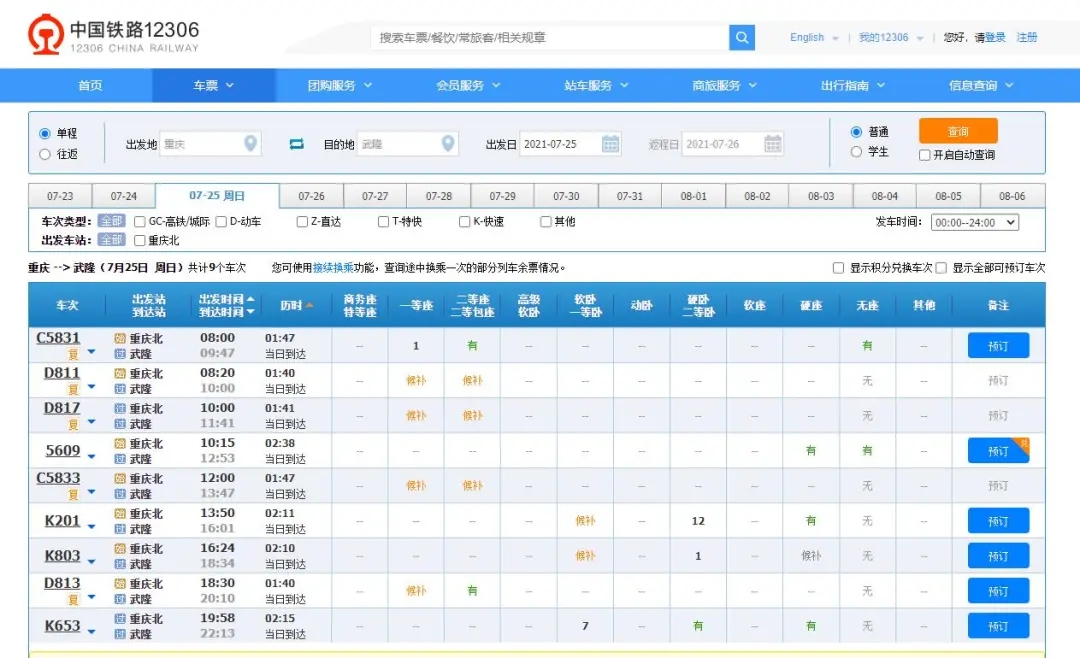Expand train C5831 details arrow
Screen dimensions: 1080x658
click(91, 352)
